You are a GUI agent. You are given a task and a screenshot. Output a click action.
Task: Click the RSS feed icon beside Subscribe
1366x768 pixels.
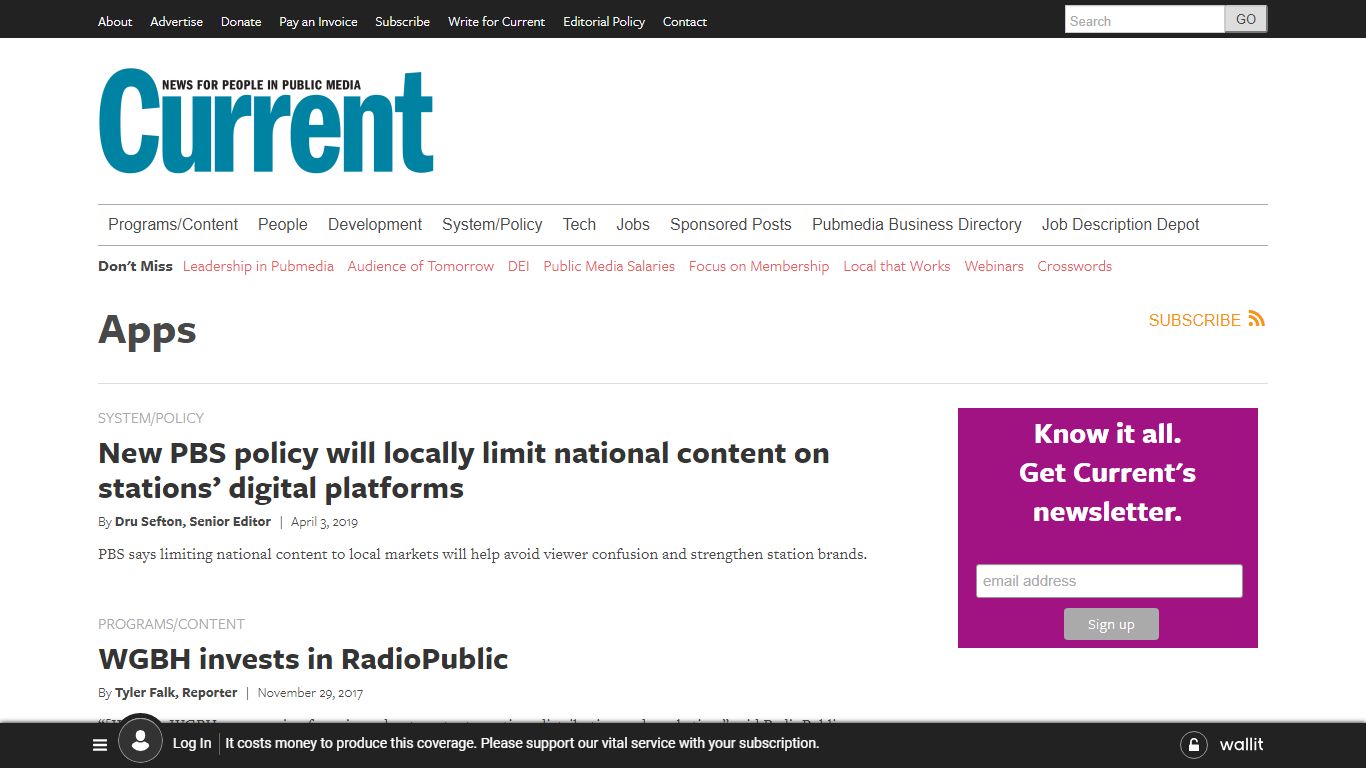[x=1257, y=319]
